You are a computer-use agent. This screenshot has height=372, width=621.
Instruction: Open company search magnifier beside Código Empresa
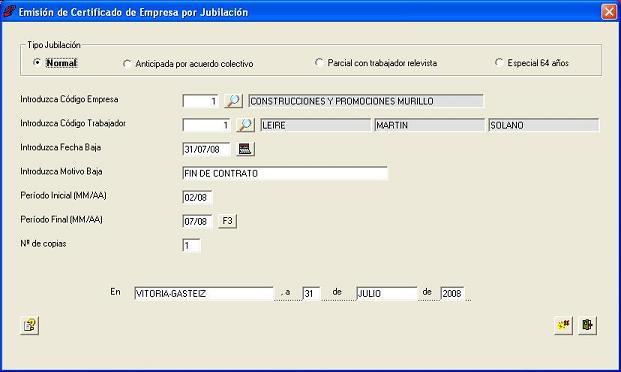pos(233,101)
